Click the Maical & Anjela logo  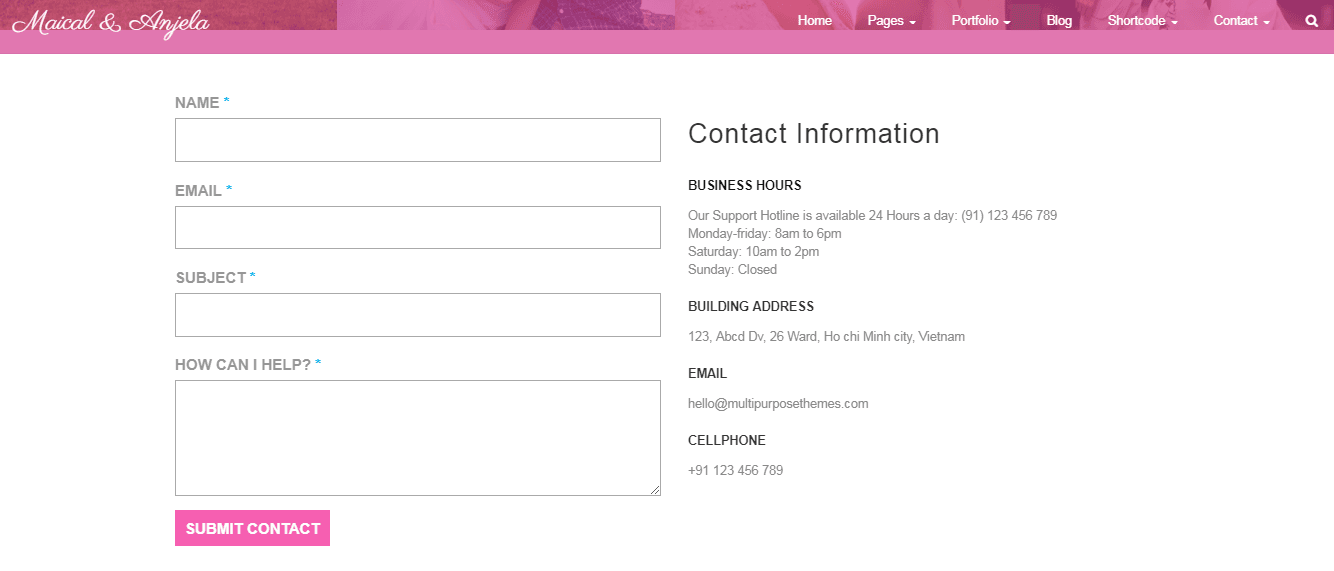pyautogui.click(x=111, y=23)
